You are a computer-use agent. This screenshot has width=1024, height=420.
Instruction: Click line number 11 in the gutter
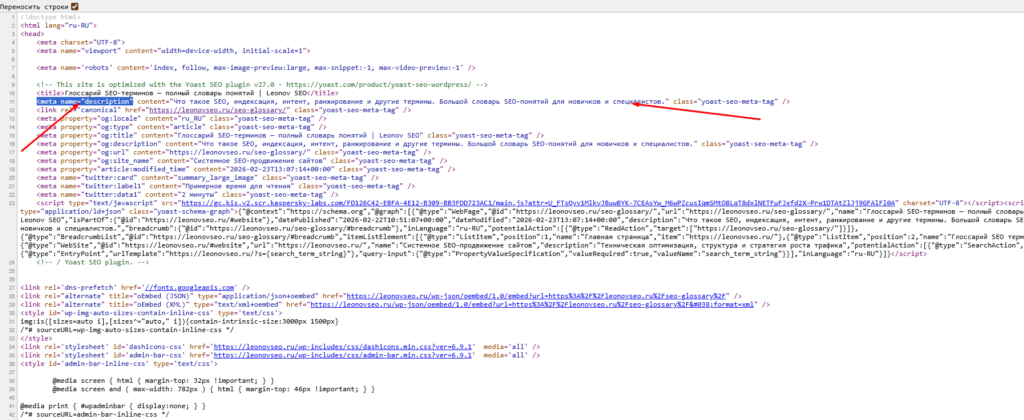12,101
